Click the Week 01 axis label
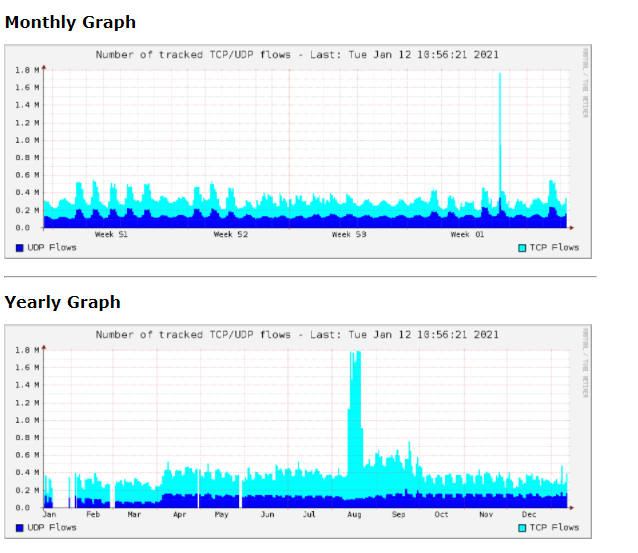Viewport: 638px width, 553px height. [466, 234]
